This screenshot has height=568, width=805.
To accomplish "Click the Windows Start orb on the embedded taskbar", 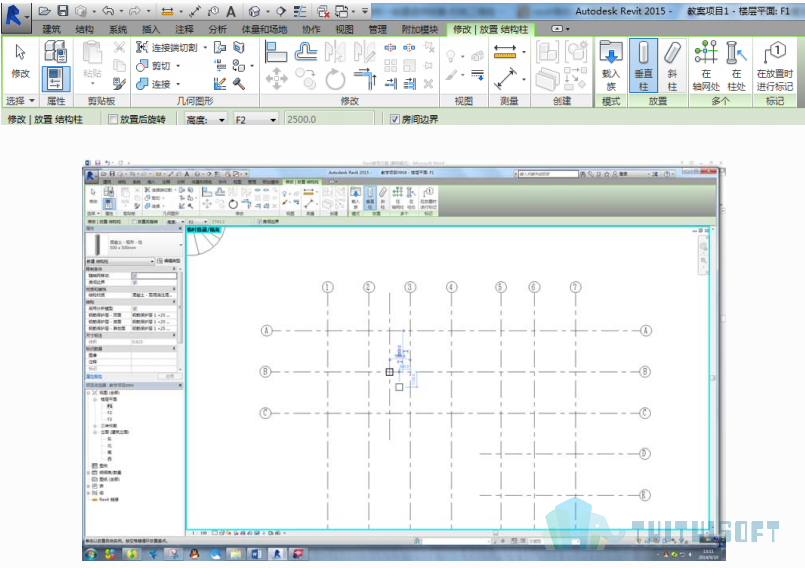I will click(x=91, y=554).
